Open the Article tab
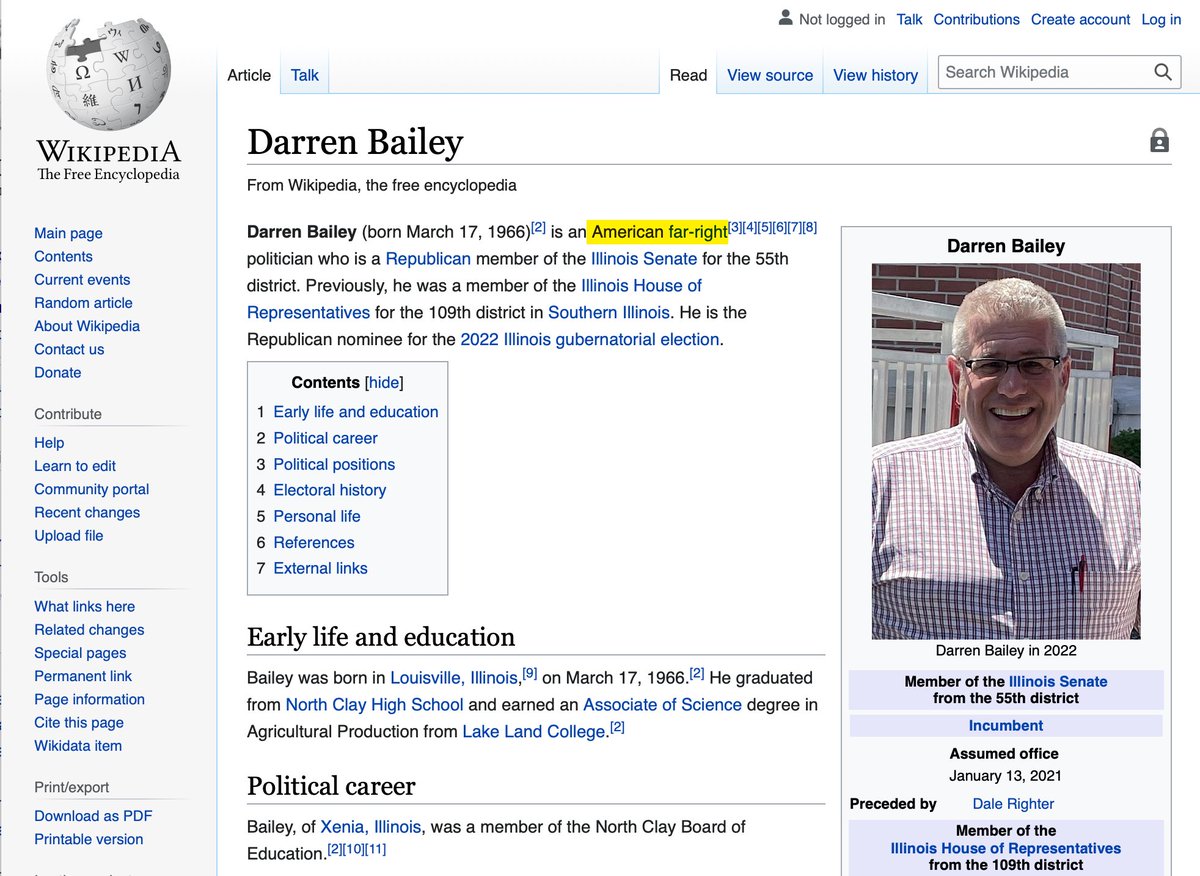The image size is (1200, 876). (249, 75)
